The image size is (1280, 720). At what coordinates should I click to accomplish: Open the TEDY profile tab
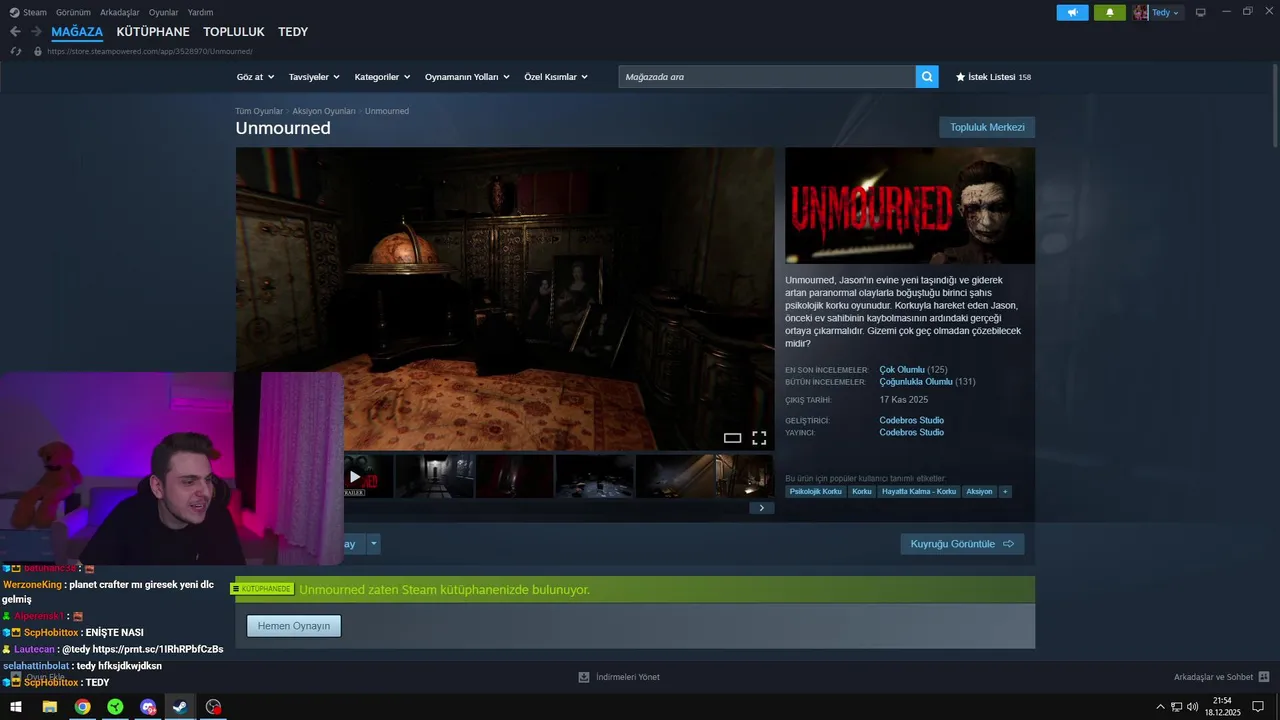(293, 32)
